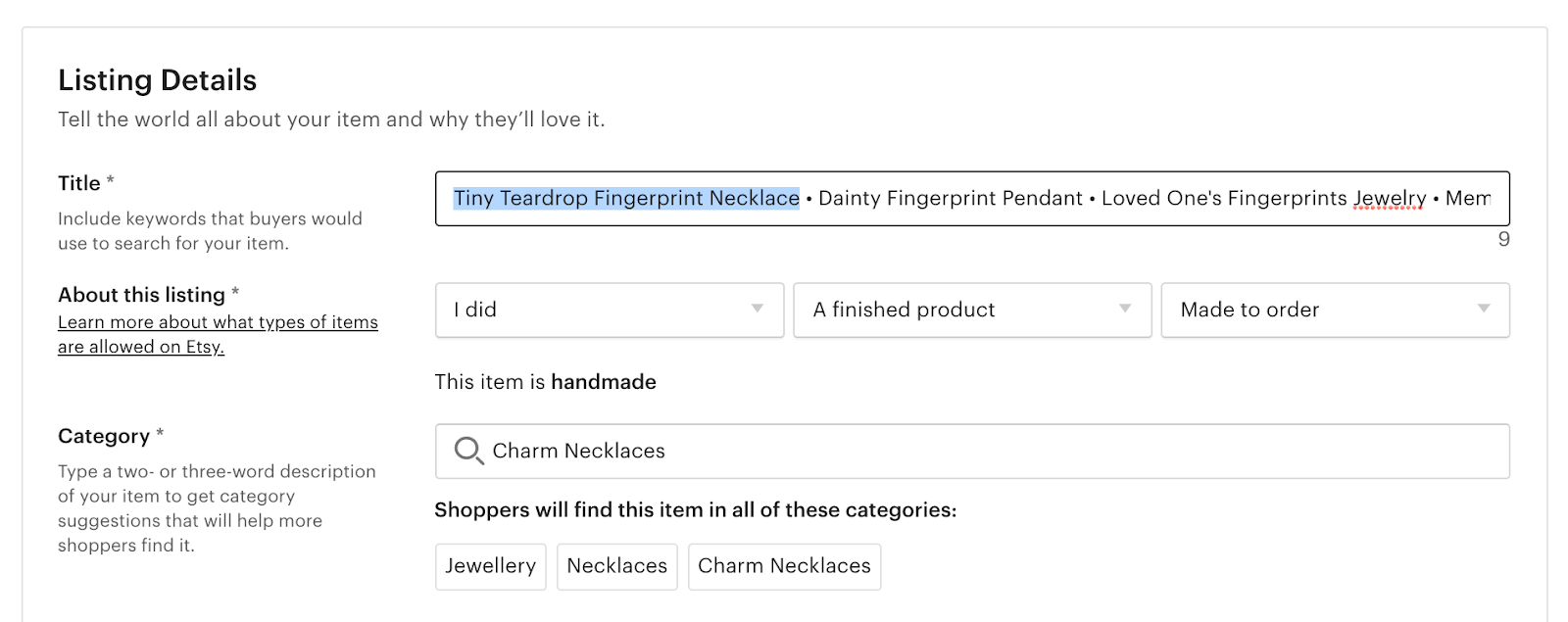Viewport: 1568px width, 622px height.
Task: Select the Jewellery category tag
Action: pyautogui.click(x=491, y=566)
